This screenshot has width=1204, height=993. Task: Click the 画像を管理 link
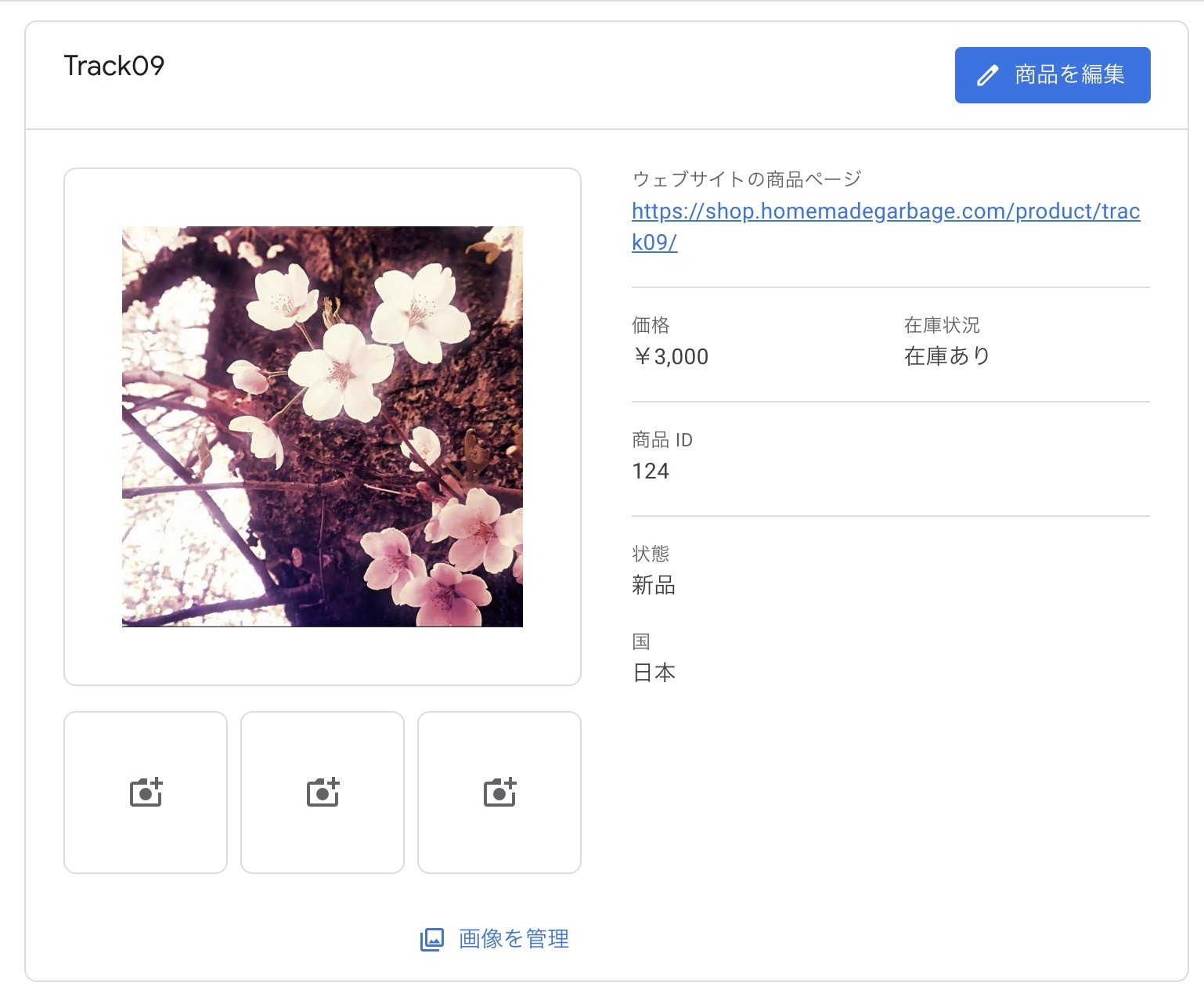(x=513, y=938)
